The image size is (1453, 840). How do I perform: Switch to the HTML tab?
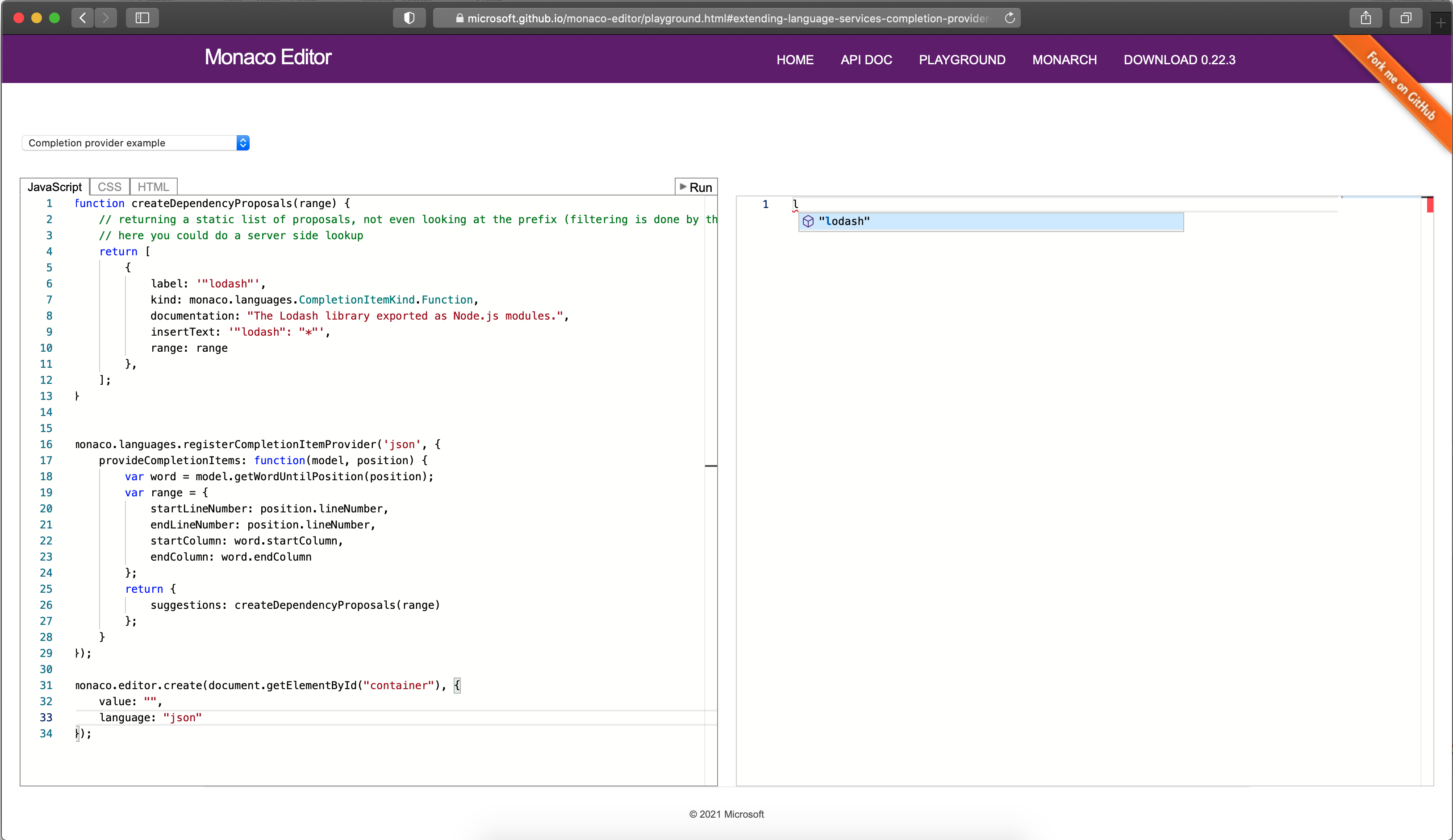[x=153, y=186]
